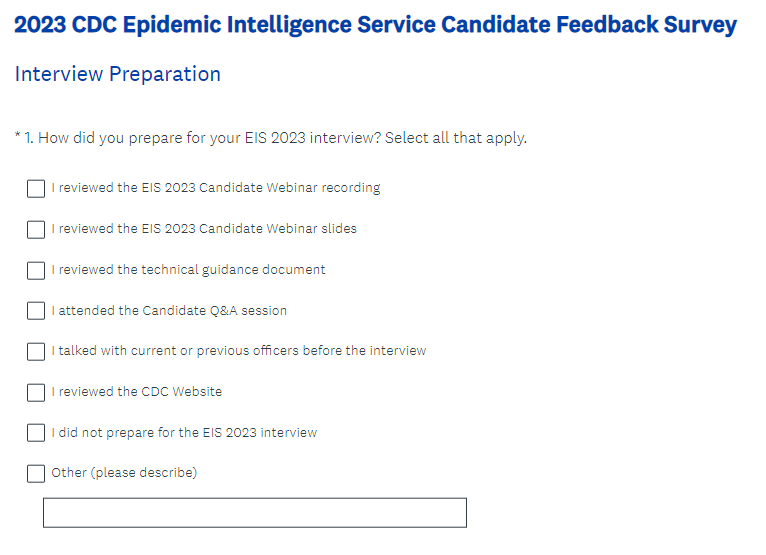Click the 'Candidate Webinar recording' label text

216,188
